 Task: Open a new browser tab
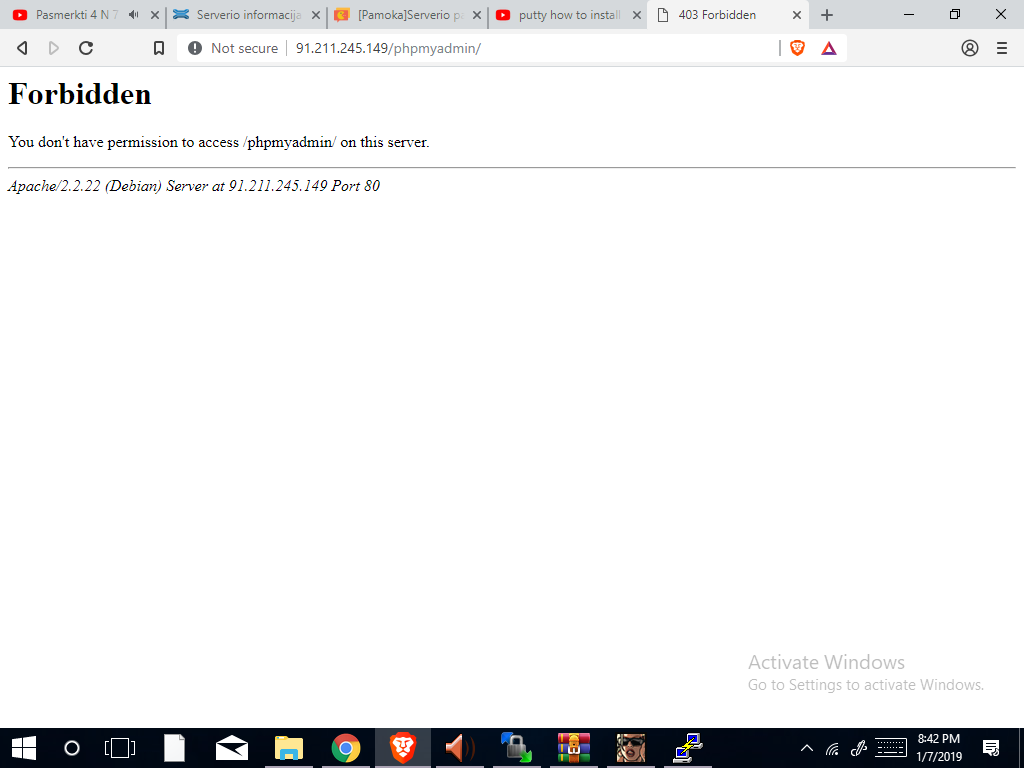[827, 15]
